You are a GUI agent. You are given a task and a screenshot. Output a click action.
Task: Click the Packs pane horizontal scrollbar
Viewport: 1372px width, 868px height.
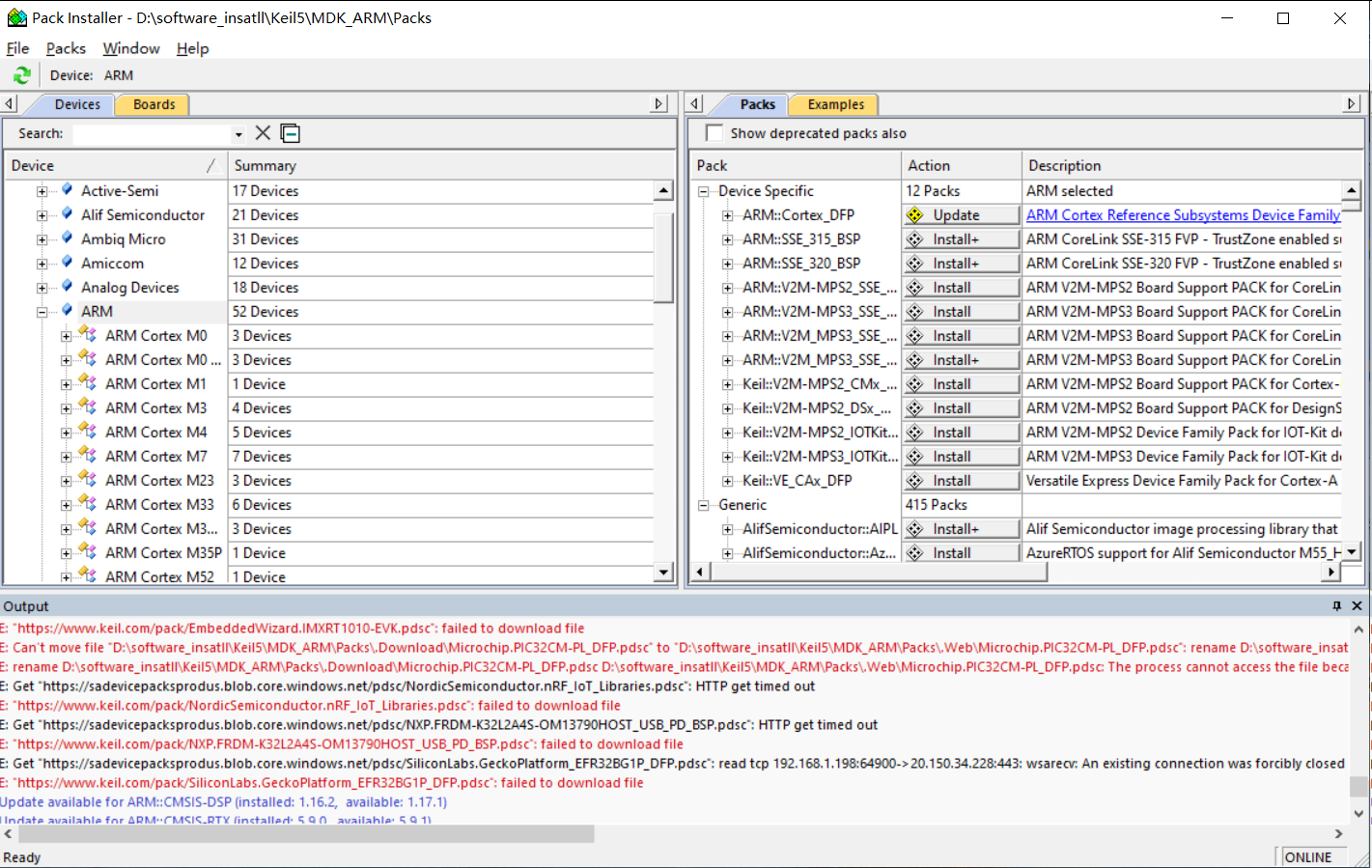tap(879, 572)
